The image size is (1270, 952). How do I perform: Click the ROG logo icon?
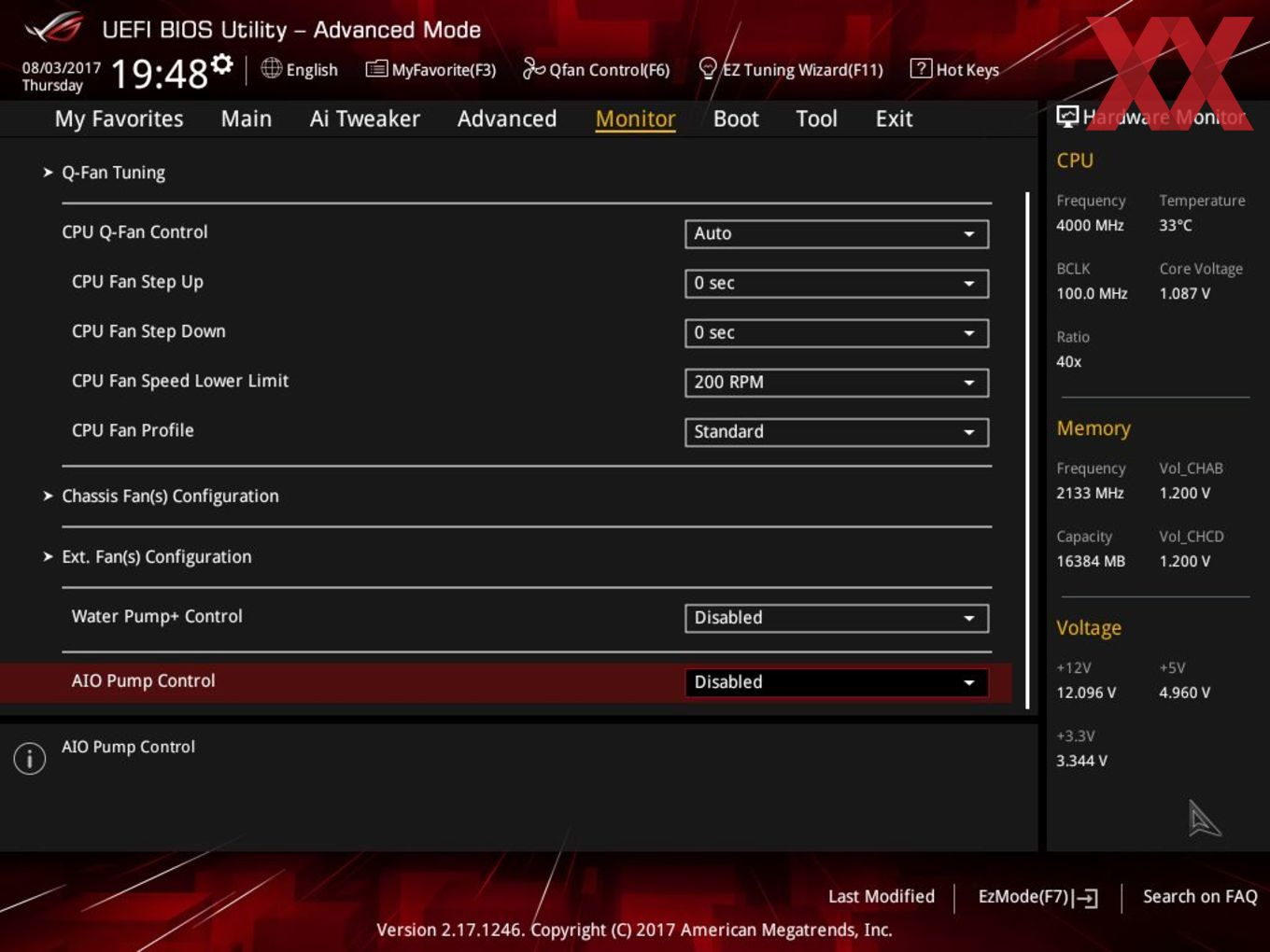coord(54,28)
